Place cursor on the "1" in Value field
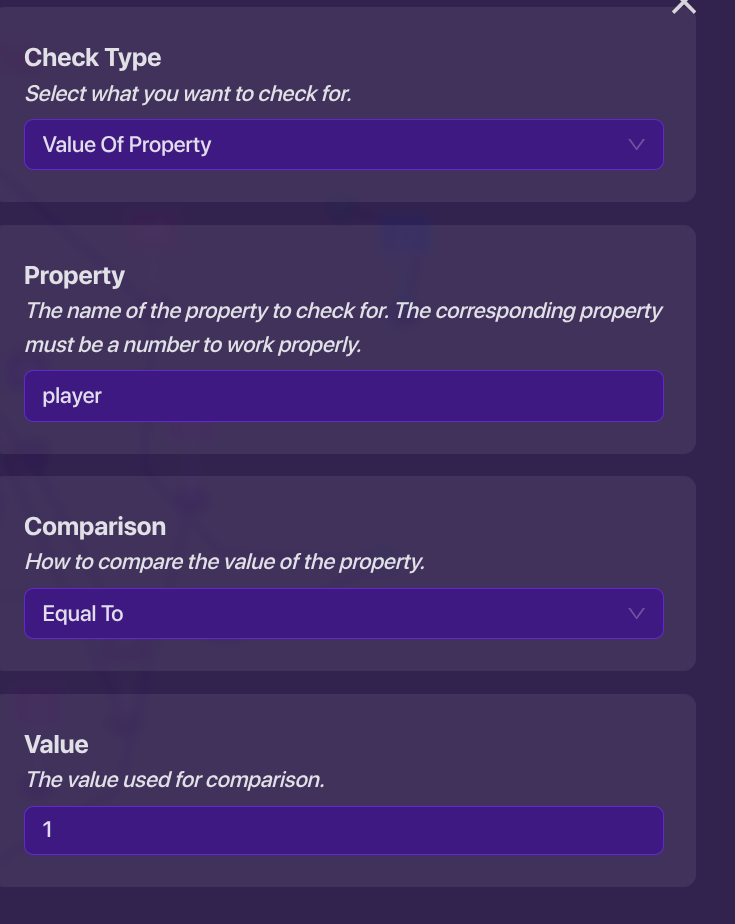Image resolution: width=735 pixels, height=924 pixels. 47,830
